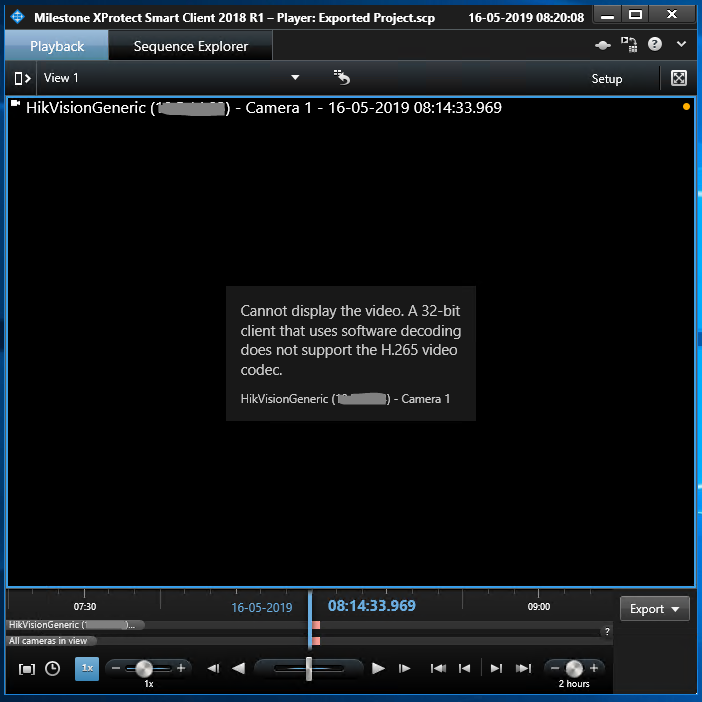Click the reload view icon

click(x=341, y=78)
